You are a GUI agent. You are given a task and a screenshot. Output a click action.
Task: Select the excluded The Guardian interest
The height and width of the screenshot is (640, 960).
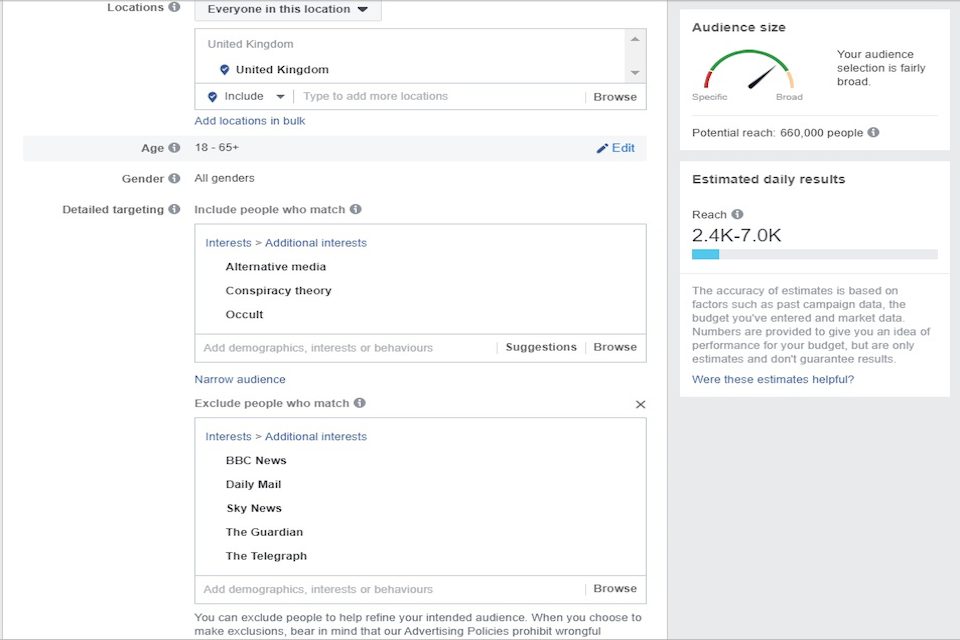(x=264, y=532)
